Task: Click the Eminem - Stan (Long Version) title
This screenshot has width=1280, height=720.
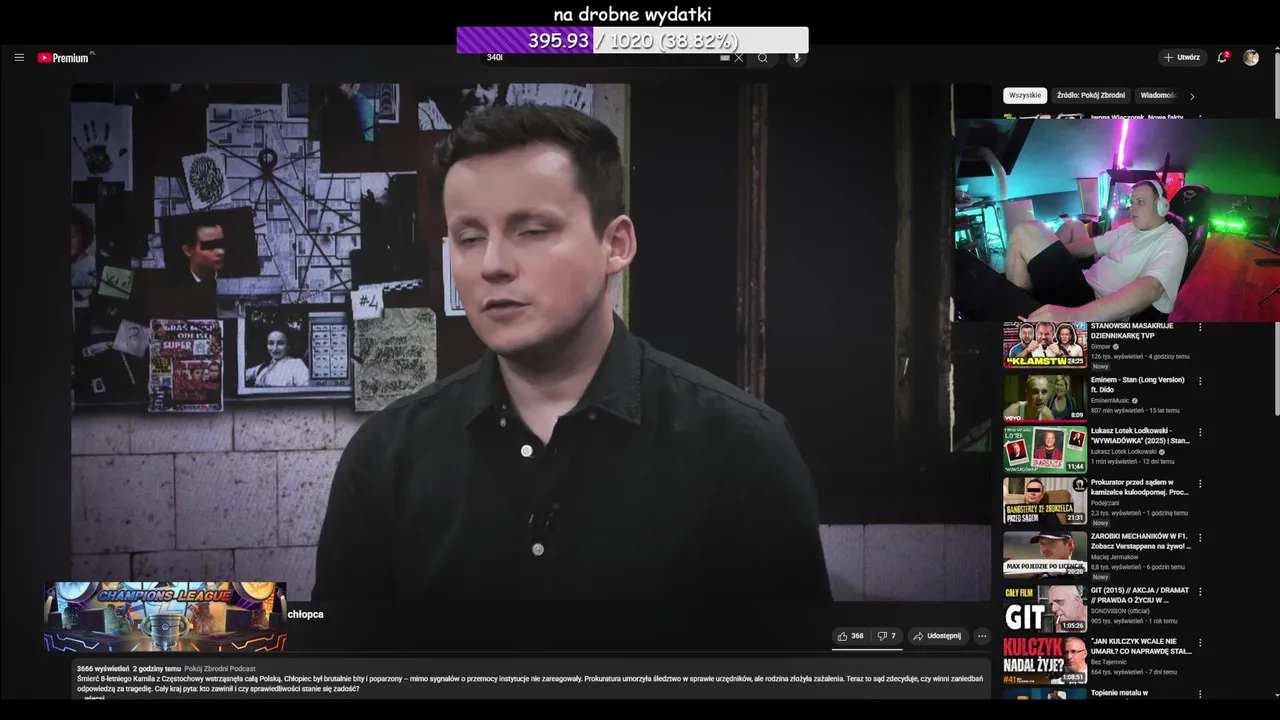Action: click(x=1138, y=385)
